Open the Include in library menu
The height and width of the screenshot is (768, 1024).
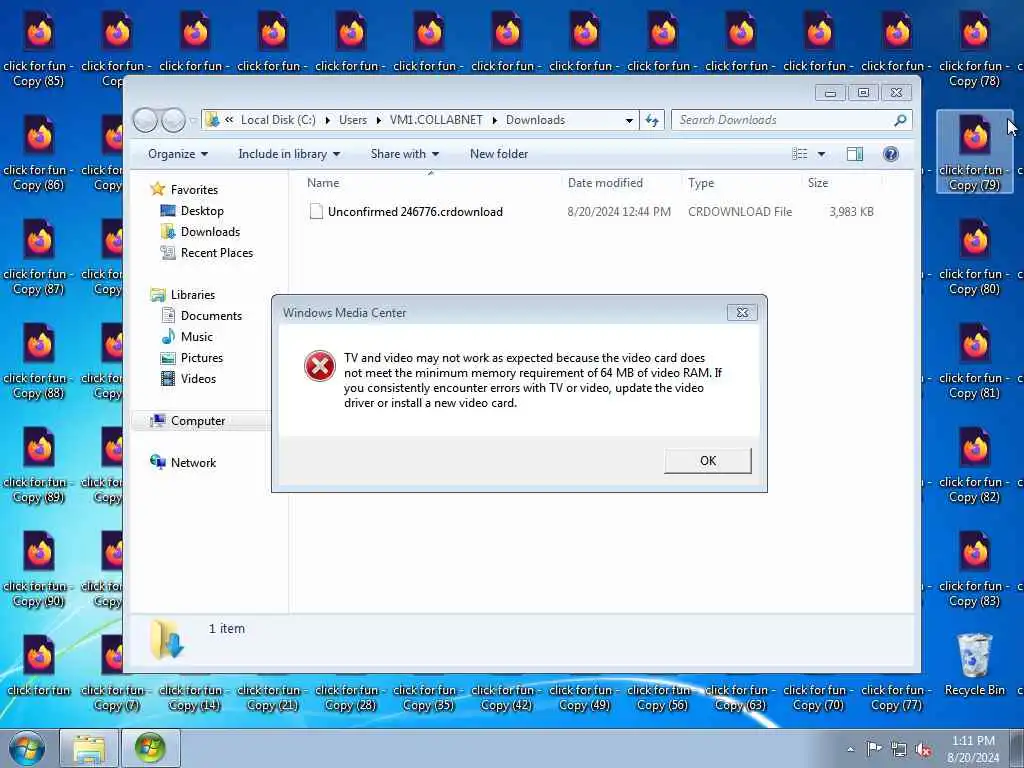coord(289,154)
